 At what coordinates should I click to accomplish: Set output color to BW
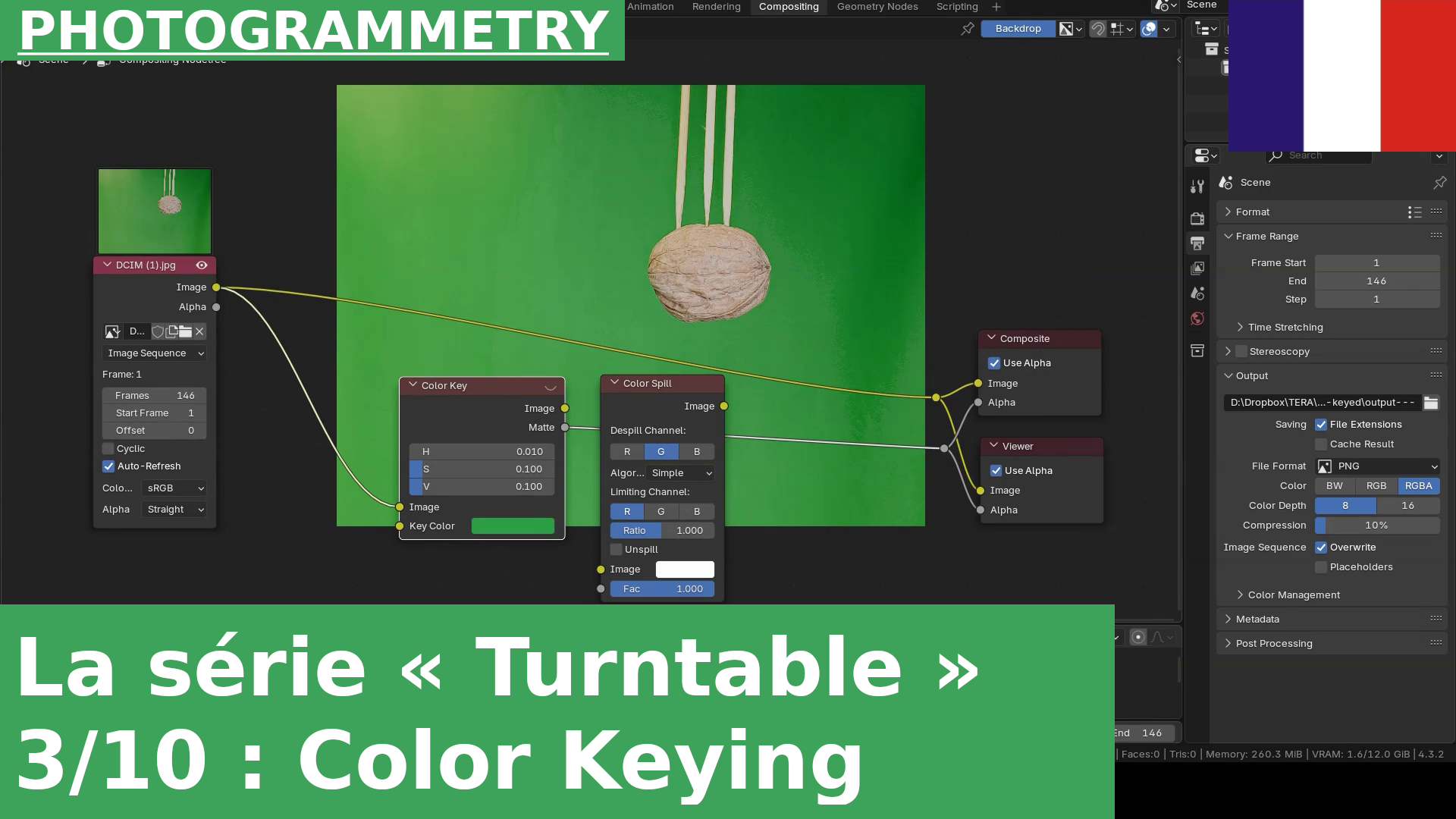[1335, 486]
